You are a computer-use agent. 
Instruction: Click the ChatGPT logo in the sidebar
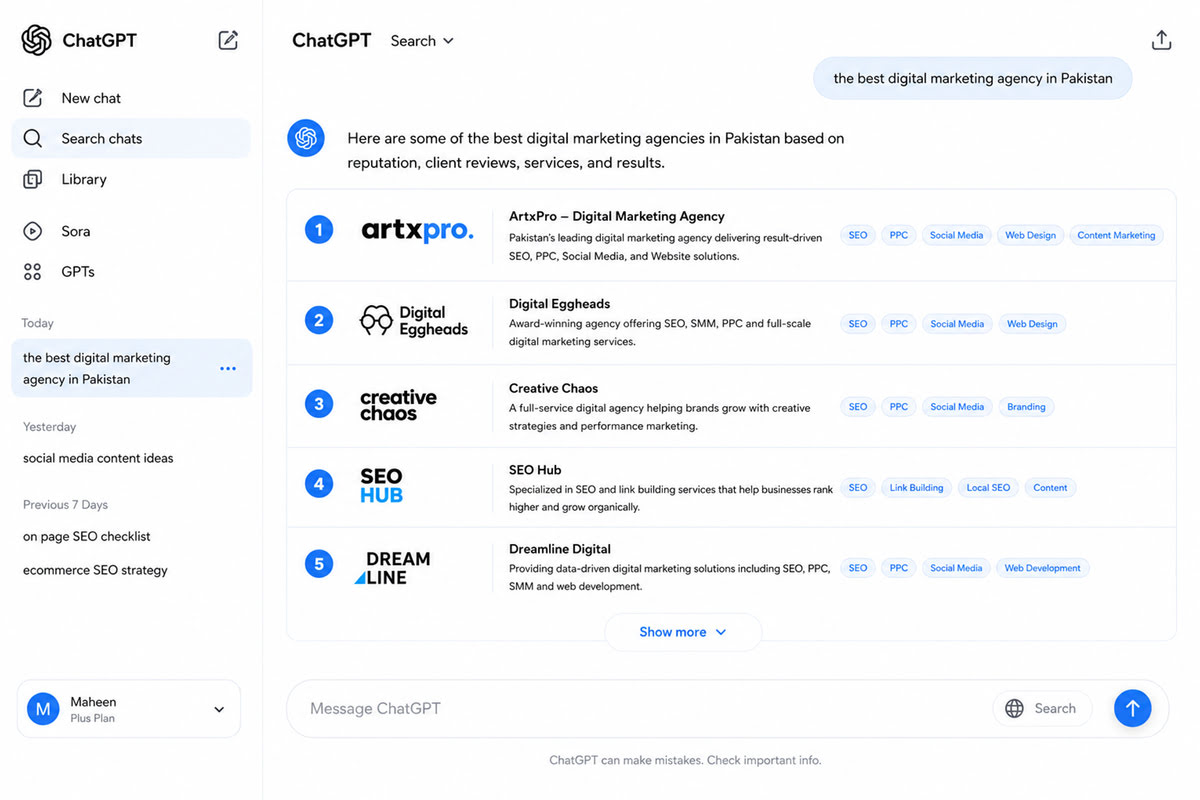click(36, 40)
